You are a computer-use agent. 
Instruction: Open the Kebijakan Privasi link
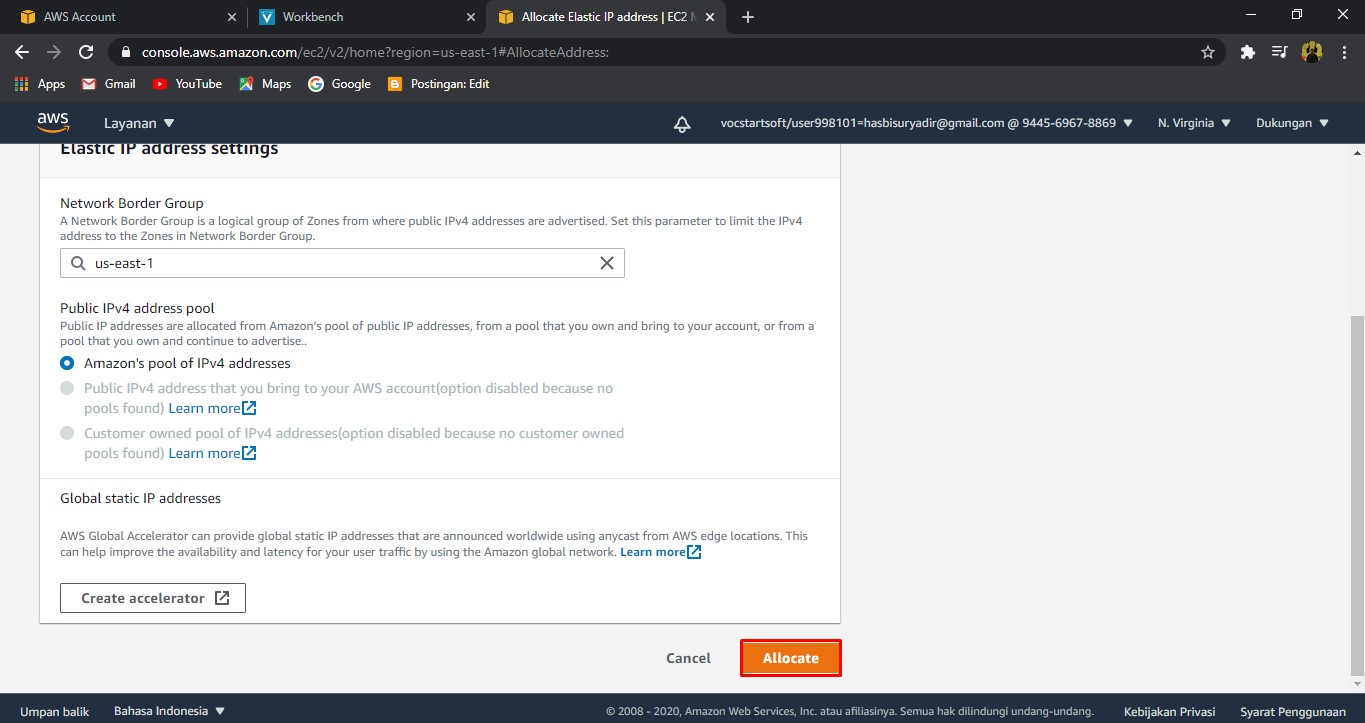[x=1168, y=711]
